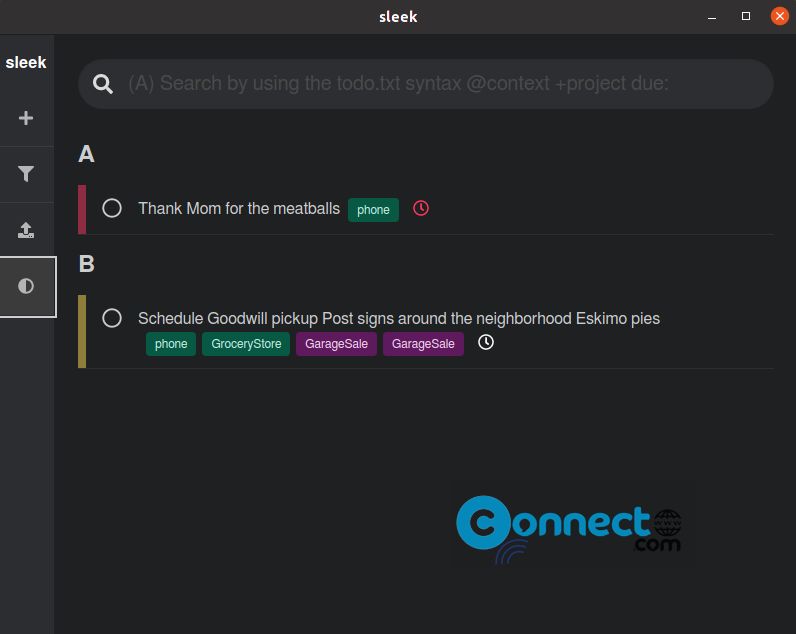Mark 'Schedule Goodwill pickup' todo as complete
The image size is (796, 634).
point(112,318)
